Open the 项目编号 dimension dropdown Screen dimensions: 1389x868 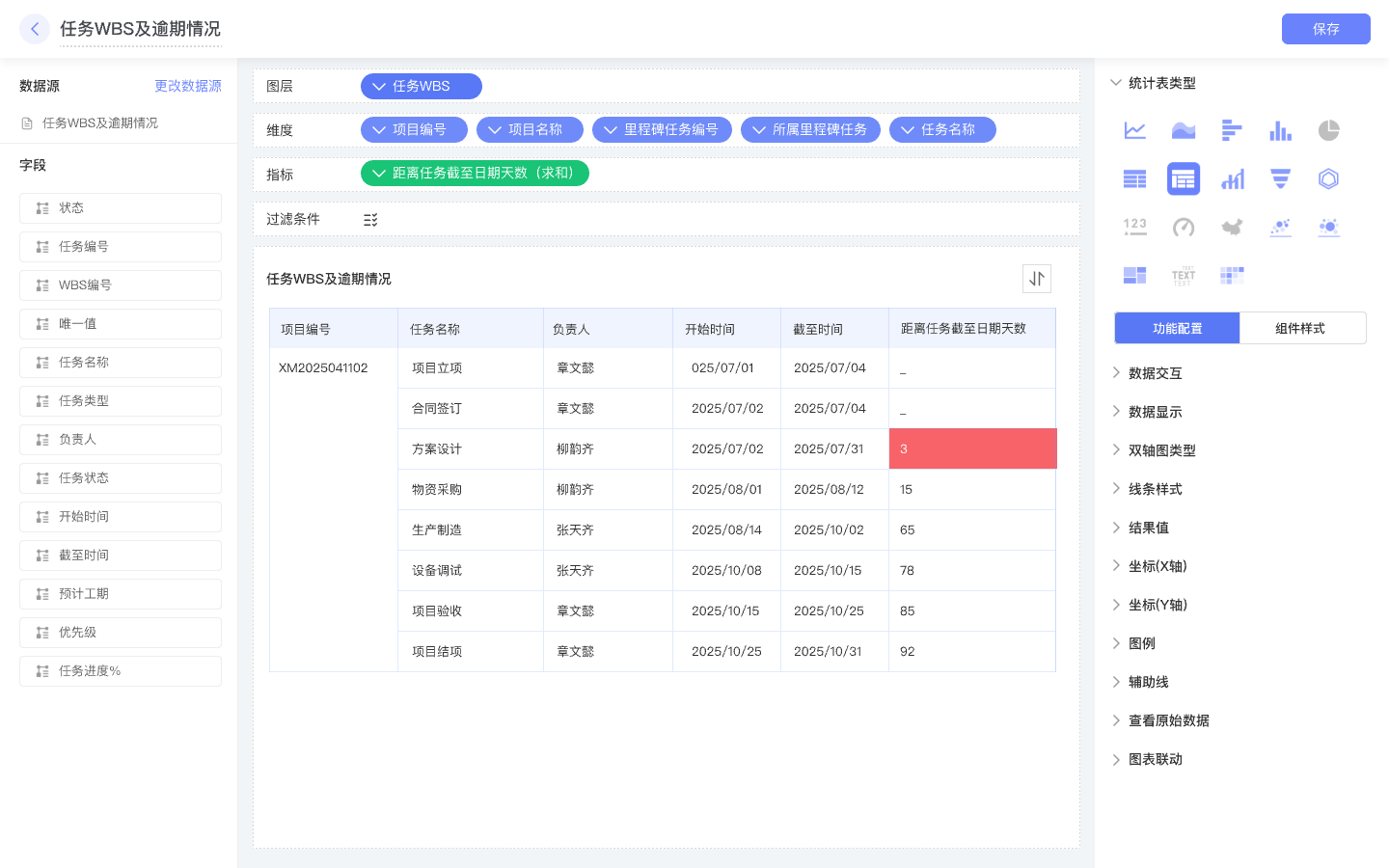pyautogui.click(x=414, y=130)
